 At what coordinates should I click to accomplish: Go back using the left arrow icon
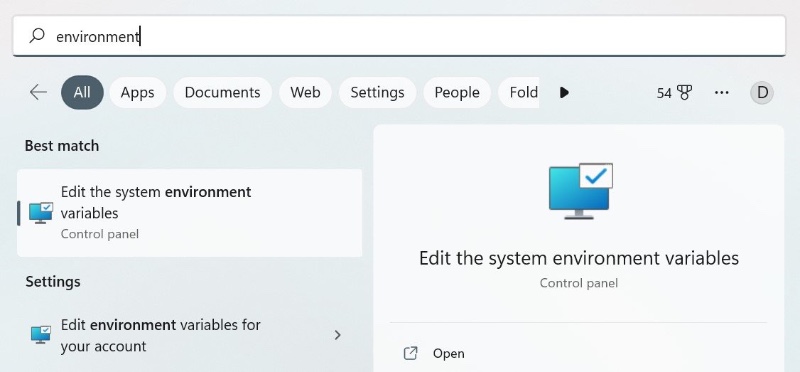(x=38, y=92)
